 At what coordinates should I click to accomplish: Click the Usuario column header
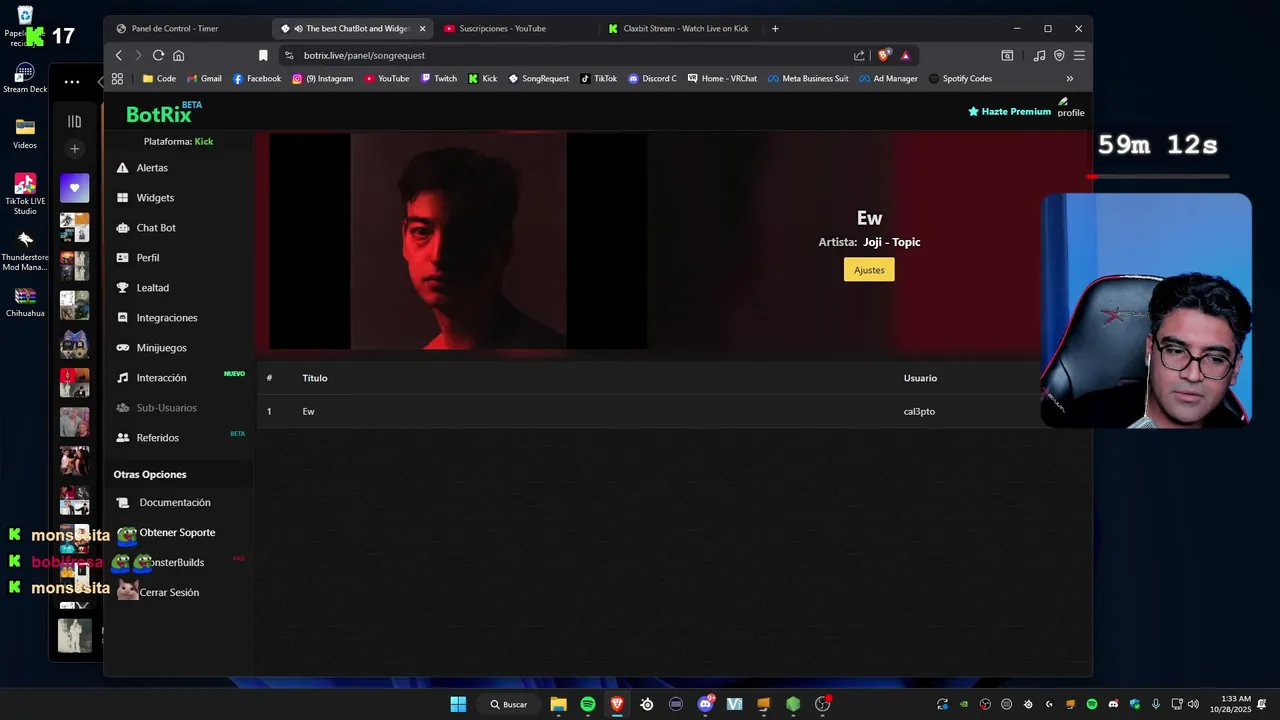pos(920,378)
